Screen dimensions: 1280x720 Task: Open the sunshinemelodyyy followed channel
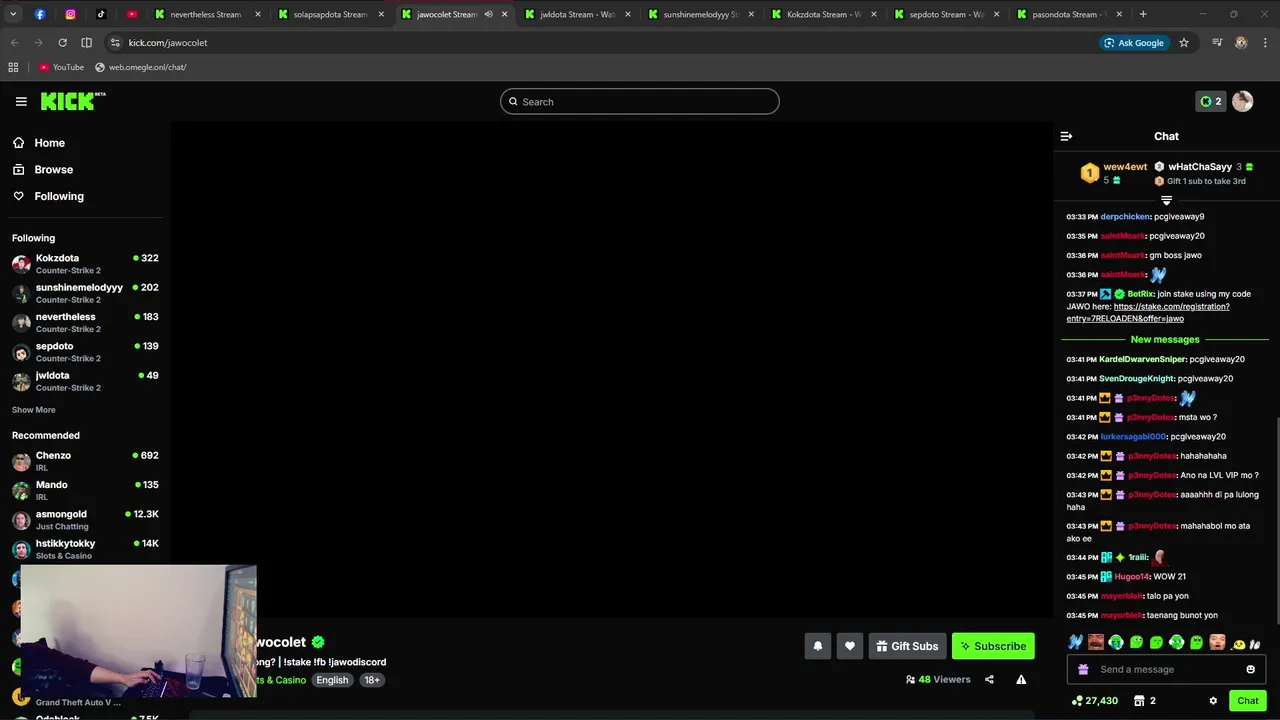(x=85, y=293)
